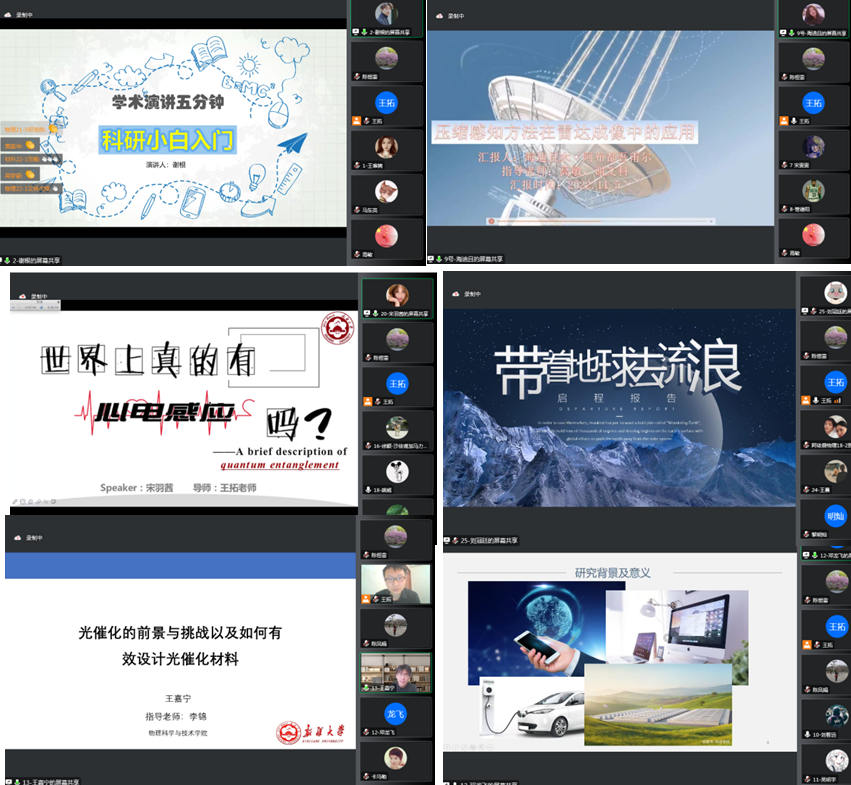851x785 pixels.
Task: Click the orange host icon beside 王拓 in the 学术演讲 window
Action: pos(357,121)
